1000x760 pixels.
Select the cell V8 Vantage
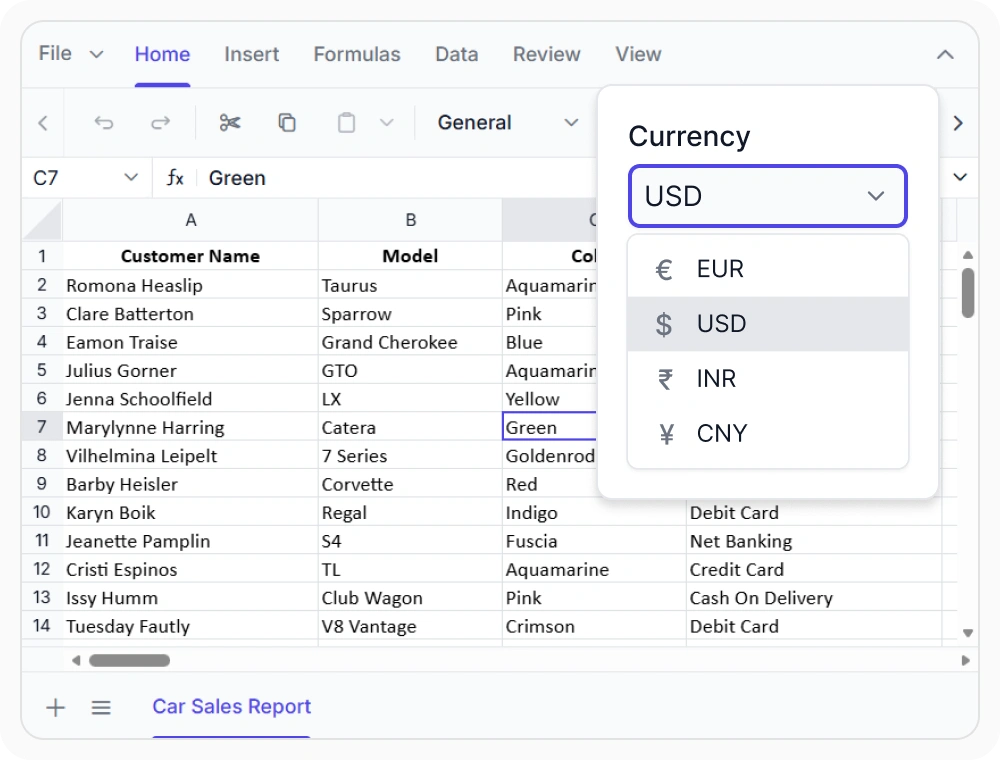tap(410, 626)
